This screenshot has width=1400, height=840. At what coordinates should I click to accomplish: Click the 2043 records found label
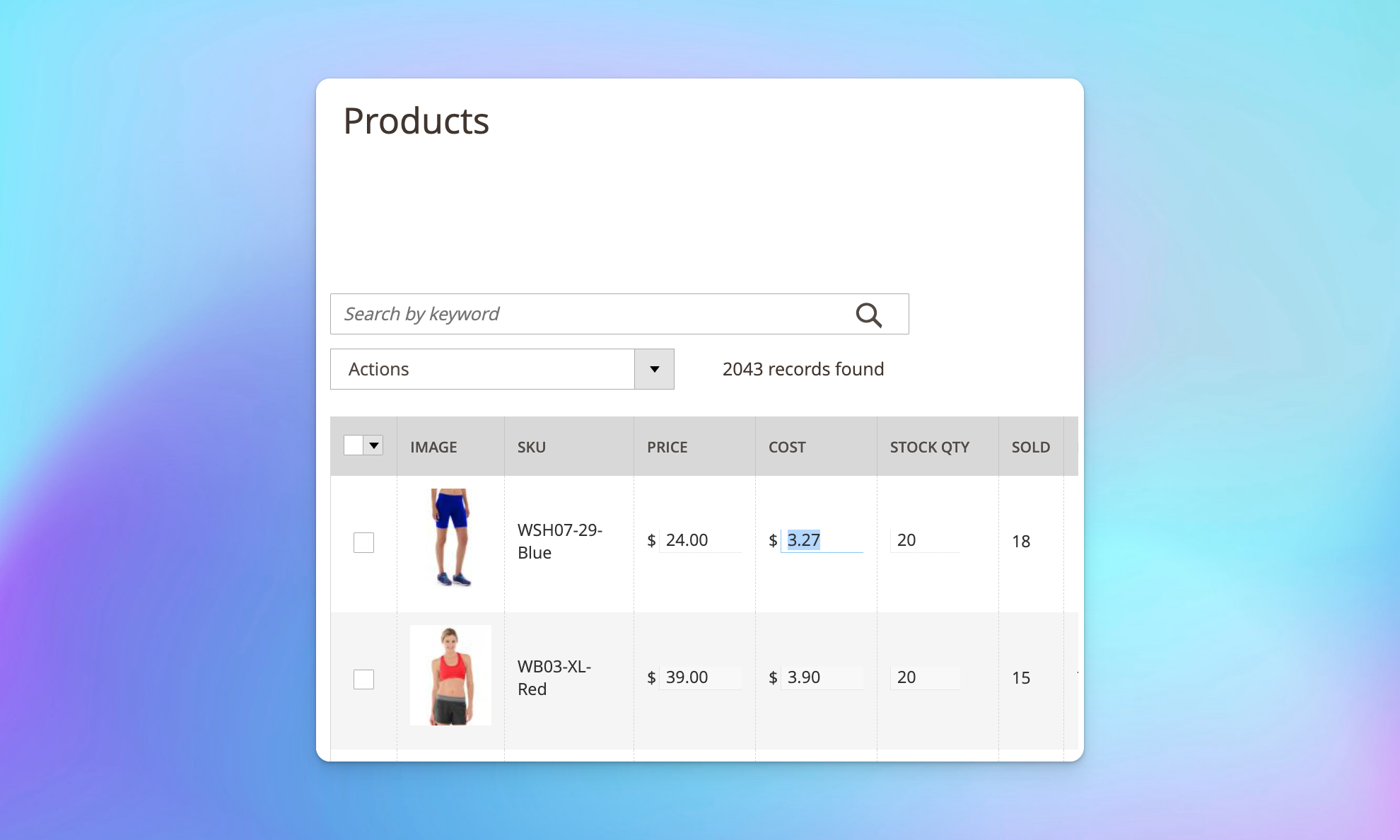pyautogui.click(x=804, y=368)
